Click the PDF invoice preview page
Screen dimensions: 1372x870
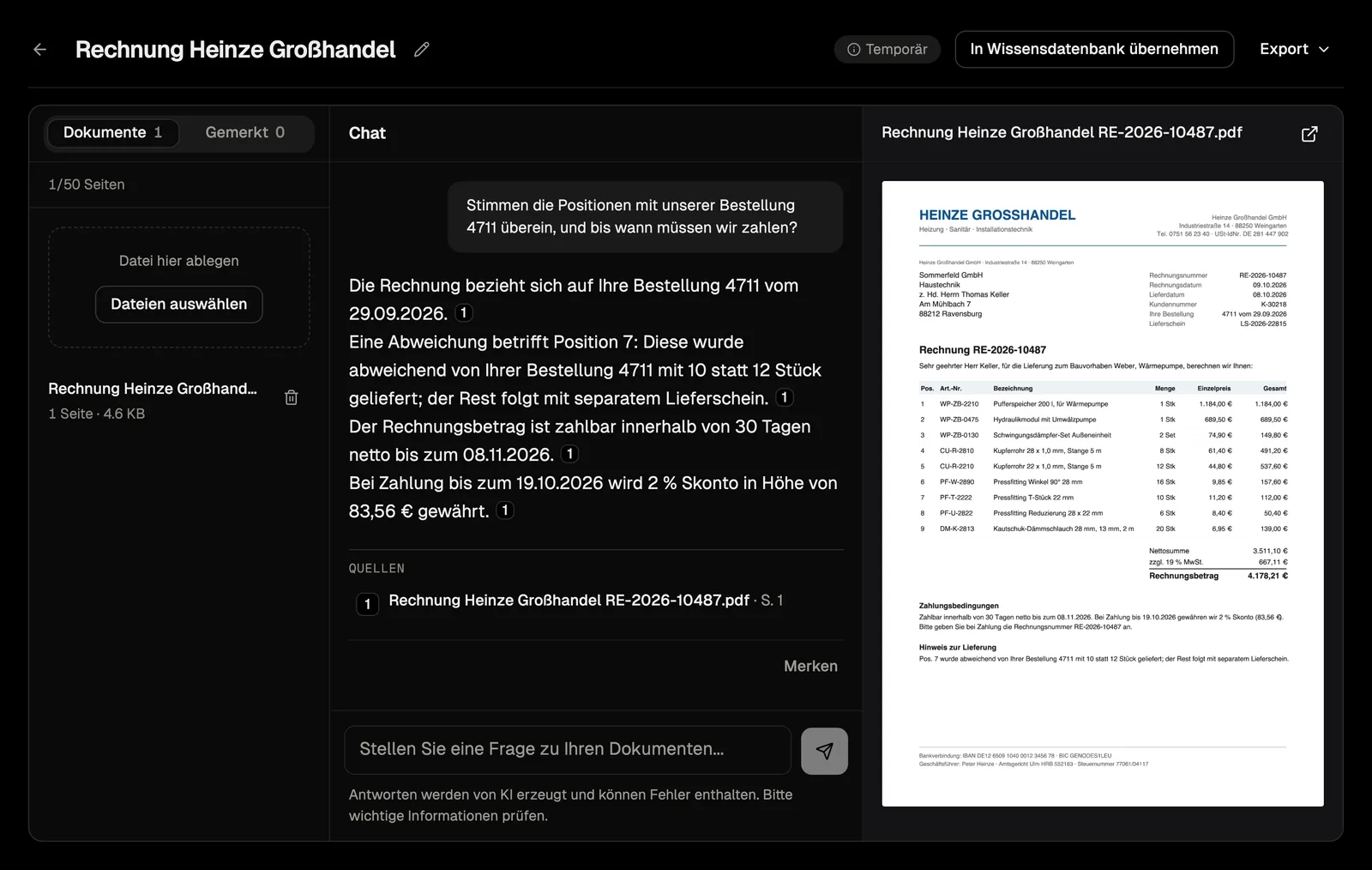[1103, 493]
